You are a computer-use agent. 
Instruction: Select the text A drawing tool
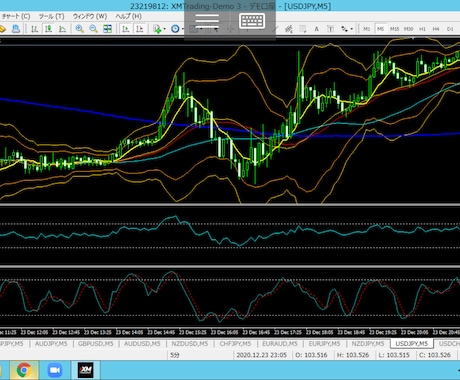click(316, 29)
